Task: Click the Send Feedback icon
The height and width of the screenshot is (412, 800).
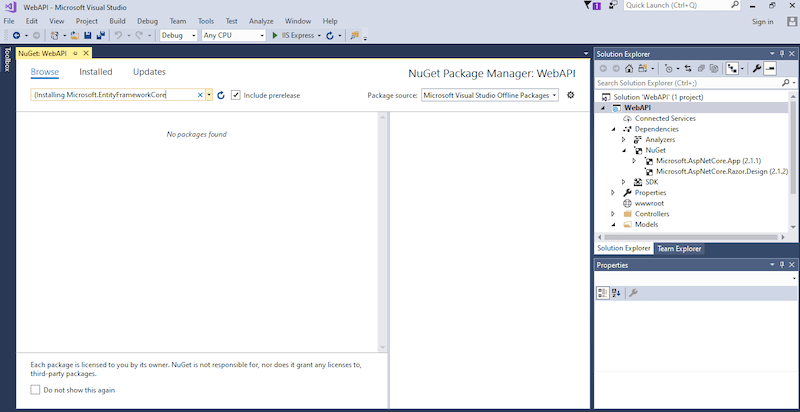Action: (613, 6)
